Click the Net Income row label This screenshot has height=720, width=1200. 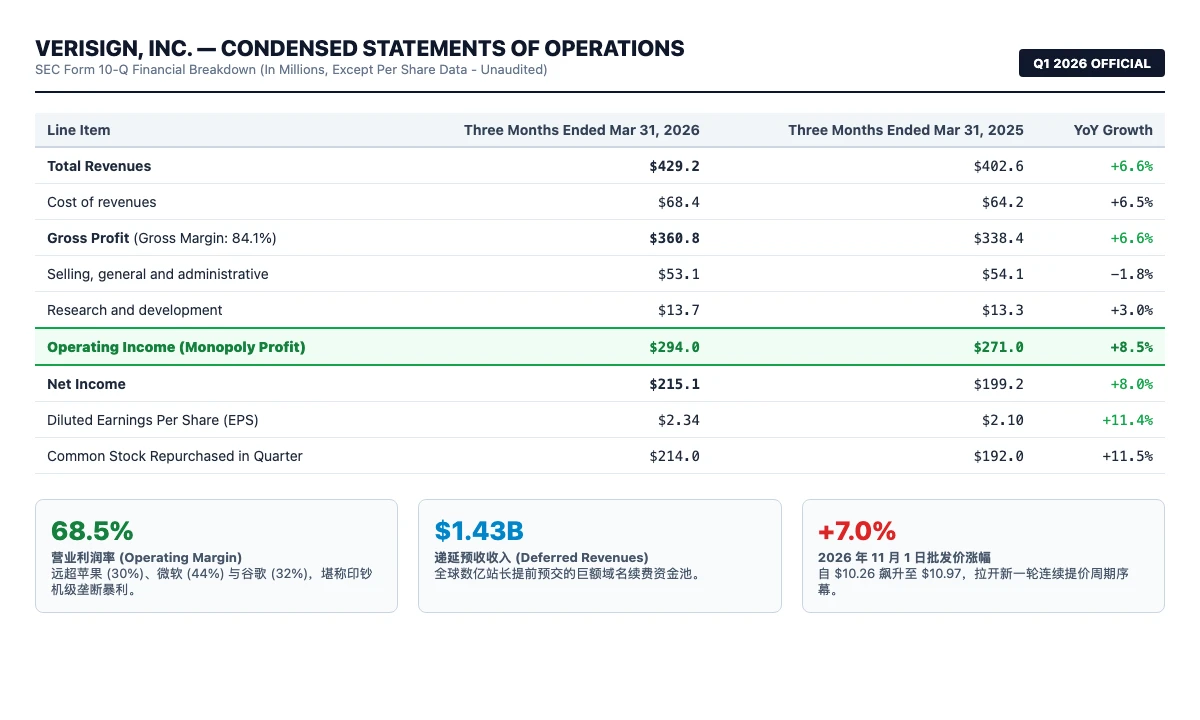click(86, 384)
